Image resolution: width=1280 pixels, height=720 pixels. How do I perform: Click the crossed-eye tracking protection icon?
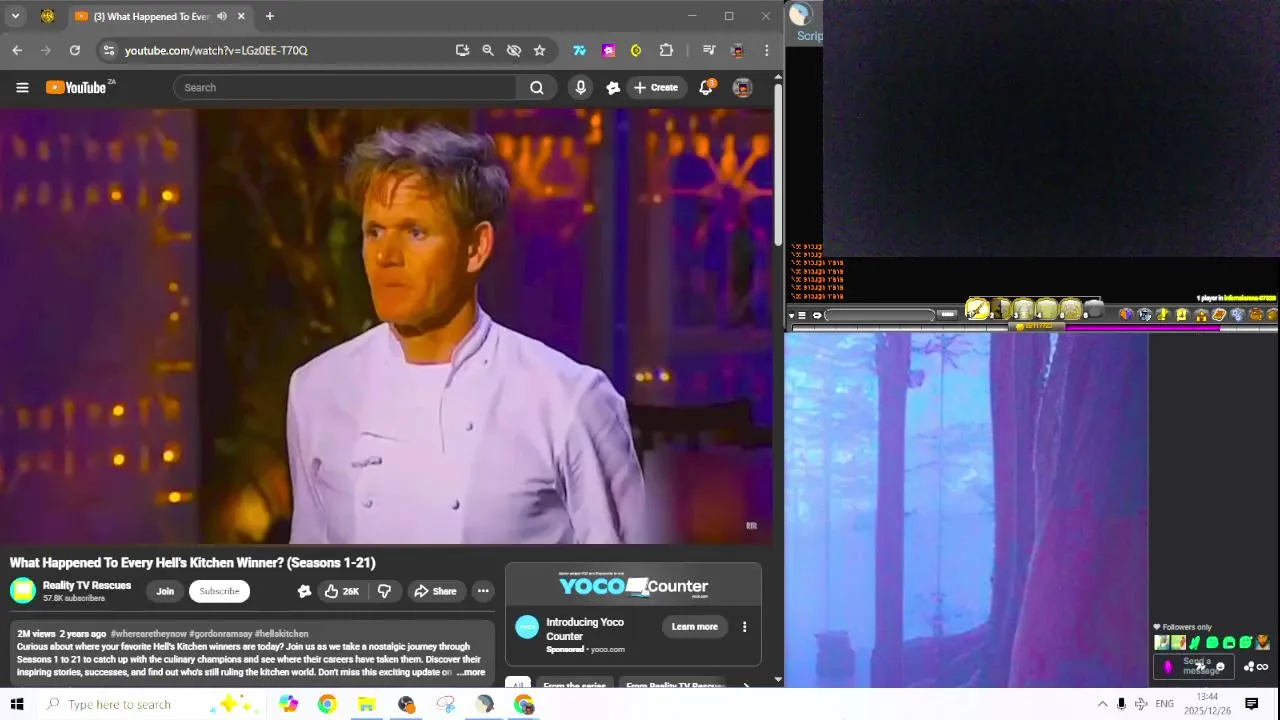(514, 50)
